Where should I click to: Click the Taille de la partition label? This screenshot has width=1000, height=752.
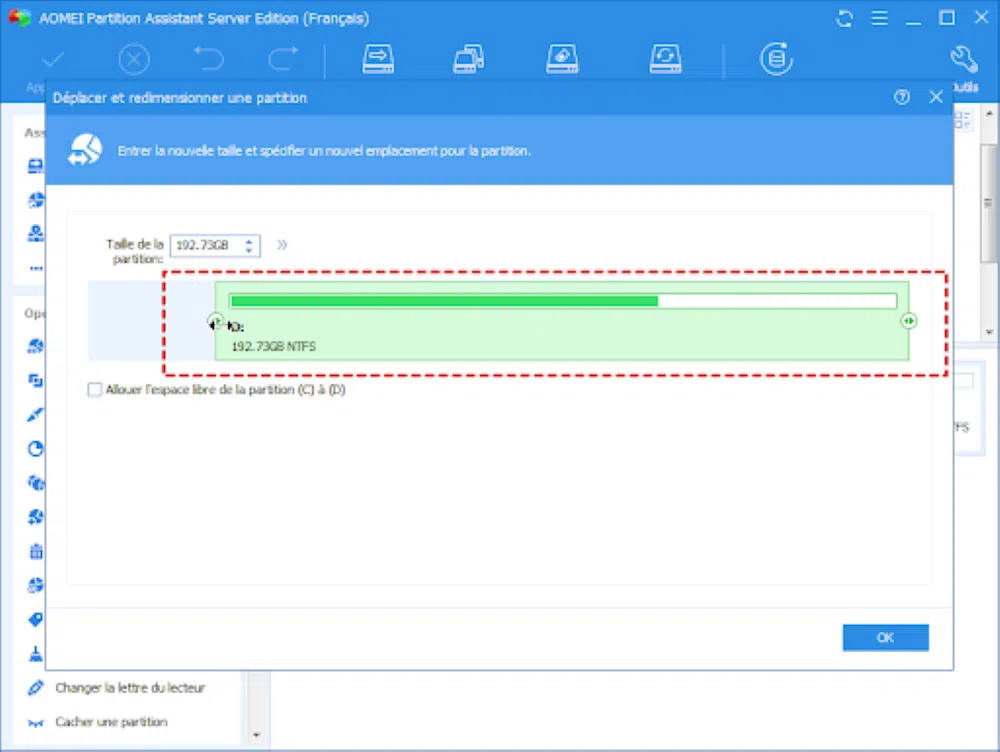click(x=135, y=251)
